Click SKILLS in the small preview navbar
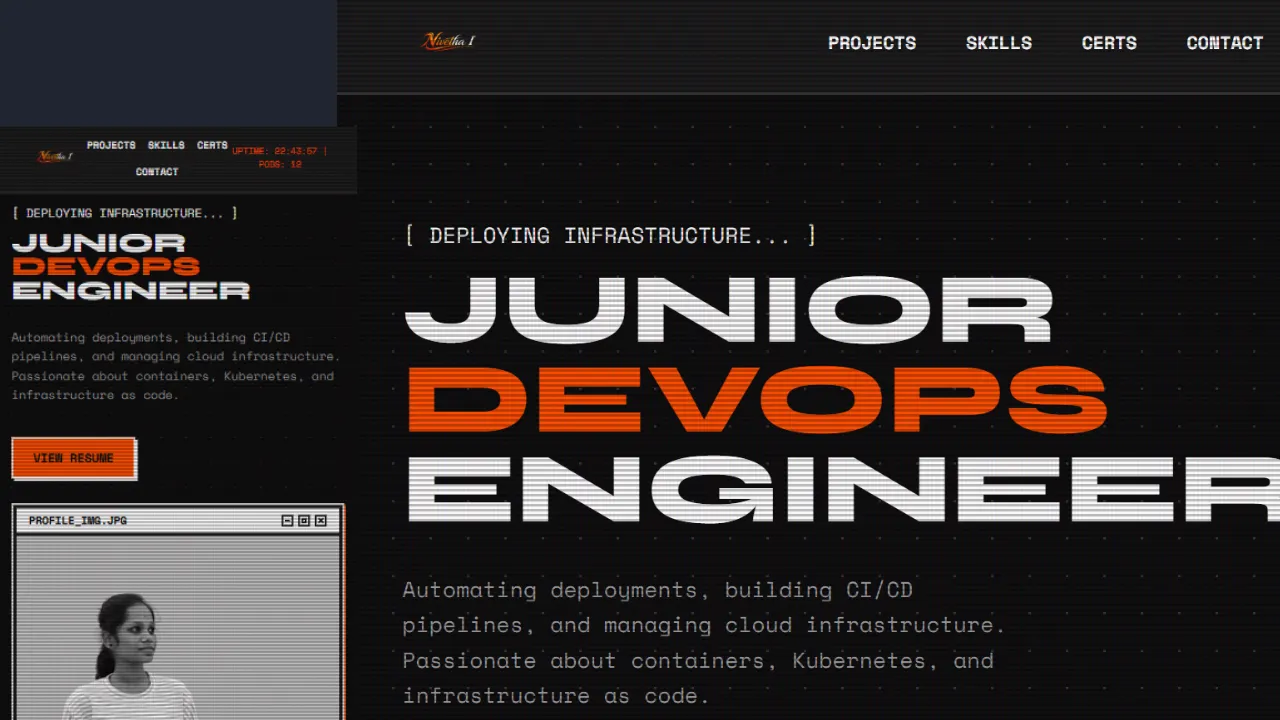This screenshot has width=1280, height=720. (x=166, y=145)
